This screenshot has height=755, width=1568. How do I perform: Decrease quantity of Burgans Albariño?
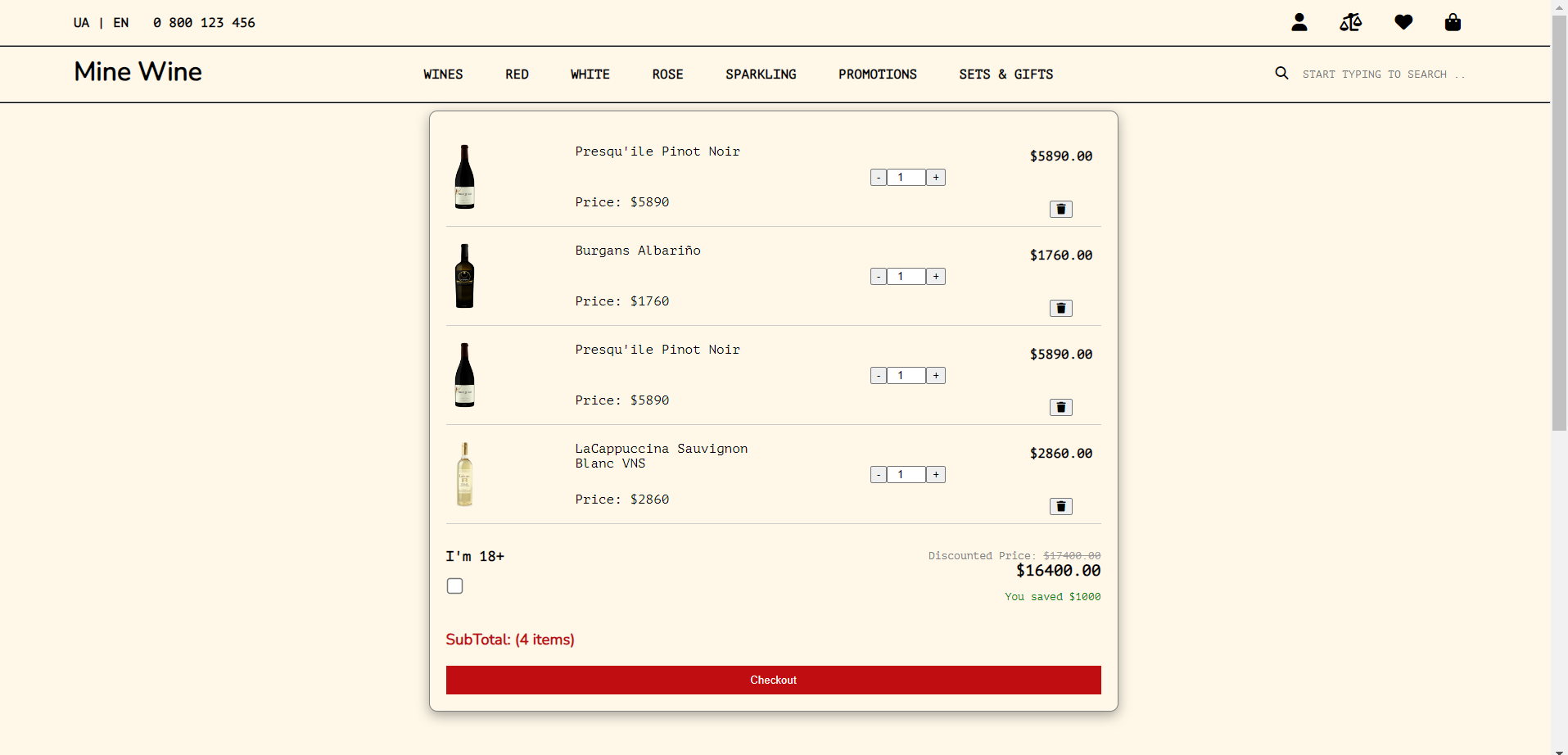coord(879,276)
